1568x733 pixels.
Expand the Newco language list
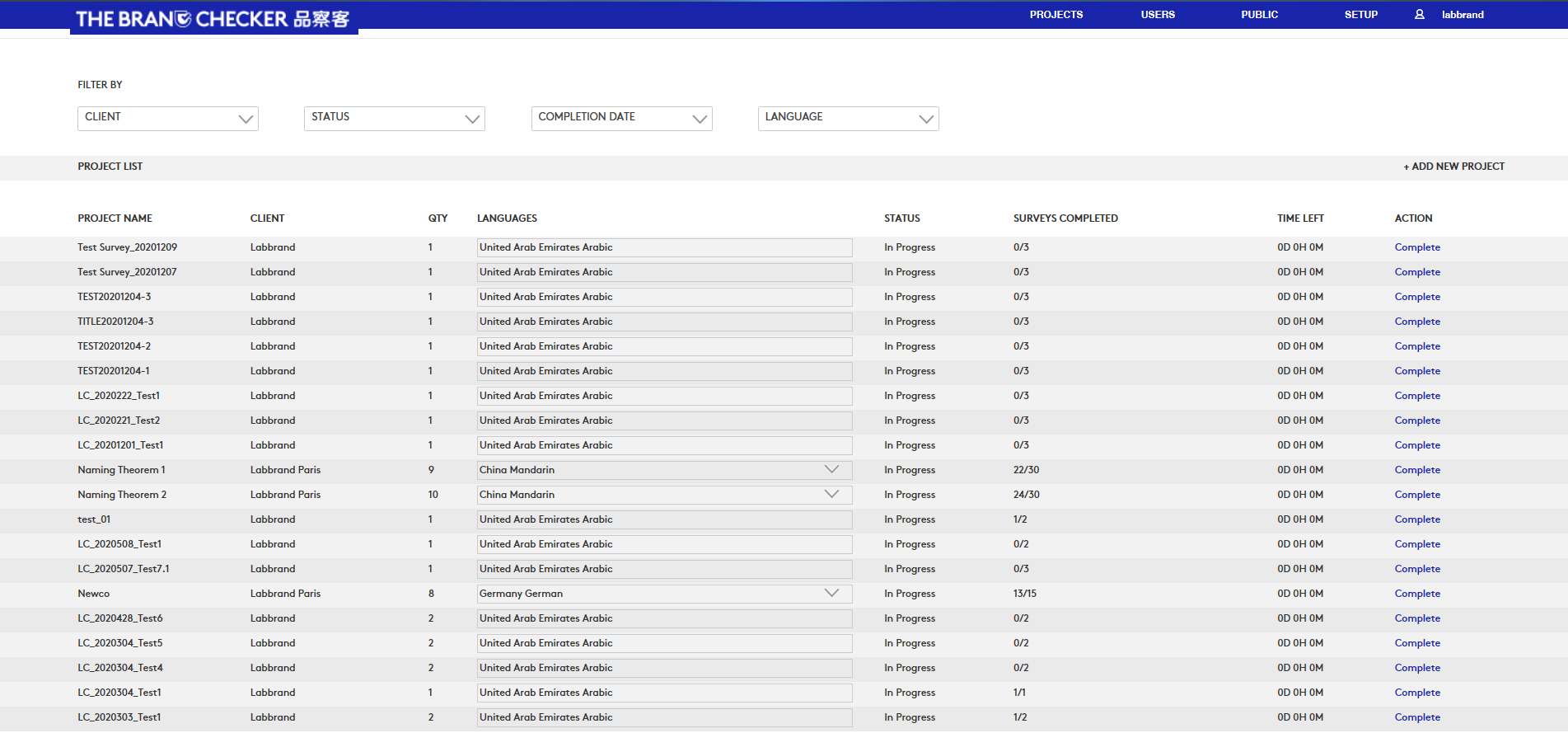pyautogui.click(x=831, y=594)
